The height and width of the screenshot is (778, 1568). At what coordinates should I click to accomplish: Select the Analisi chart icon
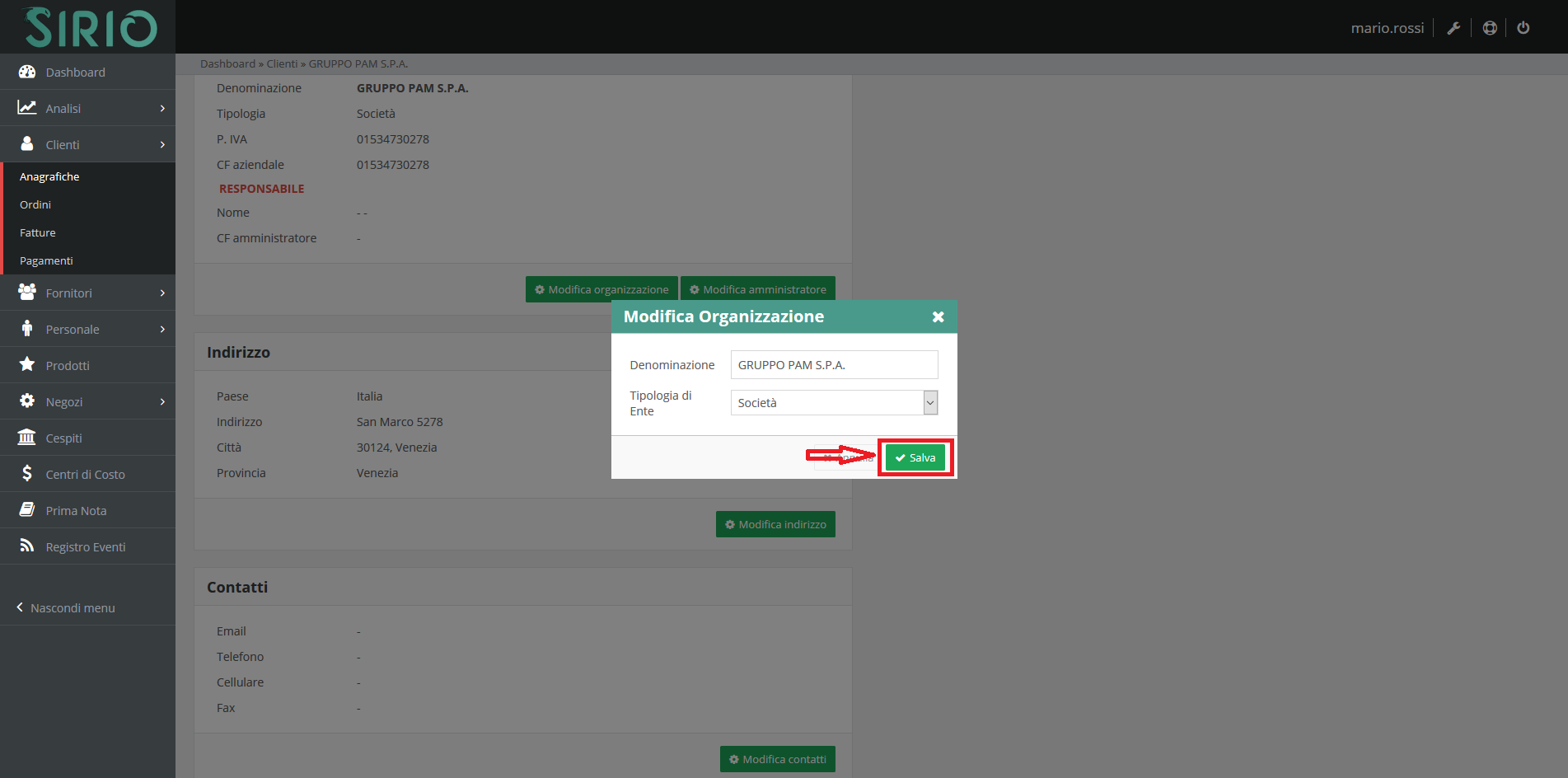[x=27, y=108]
